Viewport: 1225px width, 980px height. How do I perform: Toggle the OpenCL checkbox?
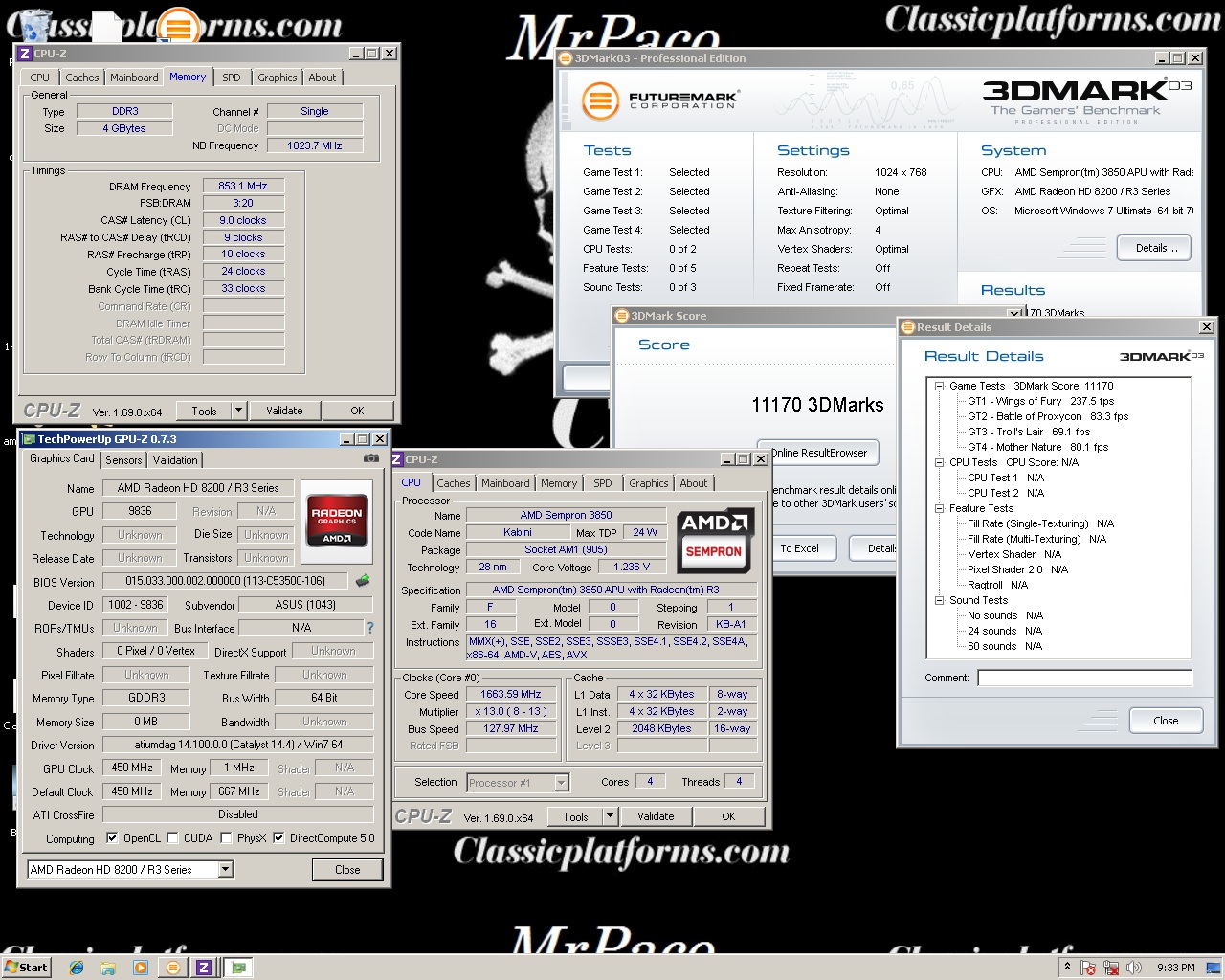point(112,837)
